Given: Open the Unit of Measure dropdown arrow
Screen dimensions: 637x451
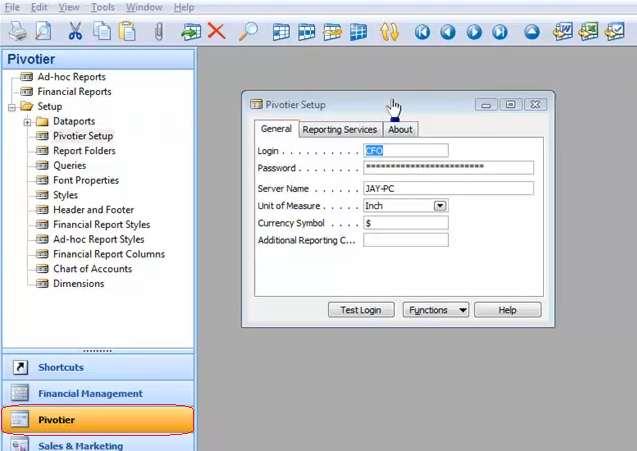Looking at the screenshot, I should coord(440,206).
